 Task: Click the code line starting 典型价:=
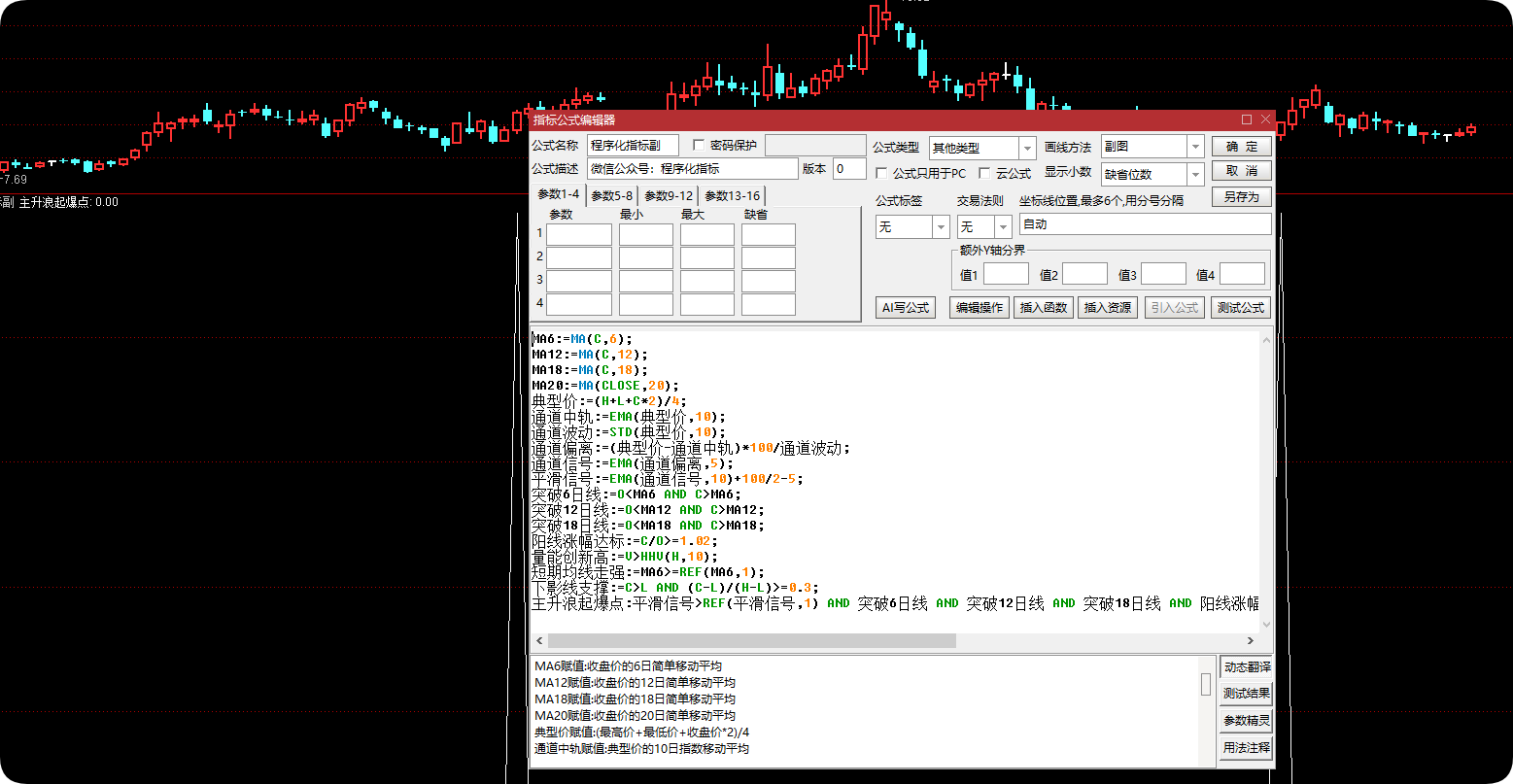click(x=608, y=401)
